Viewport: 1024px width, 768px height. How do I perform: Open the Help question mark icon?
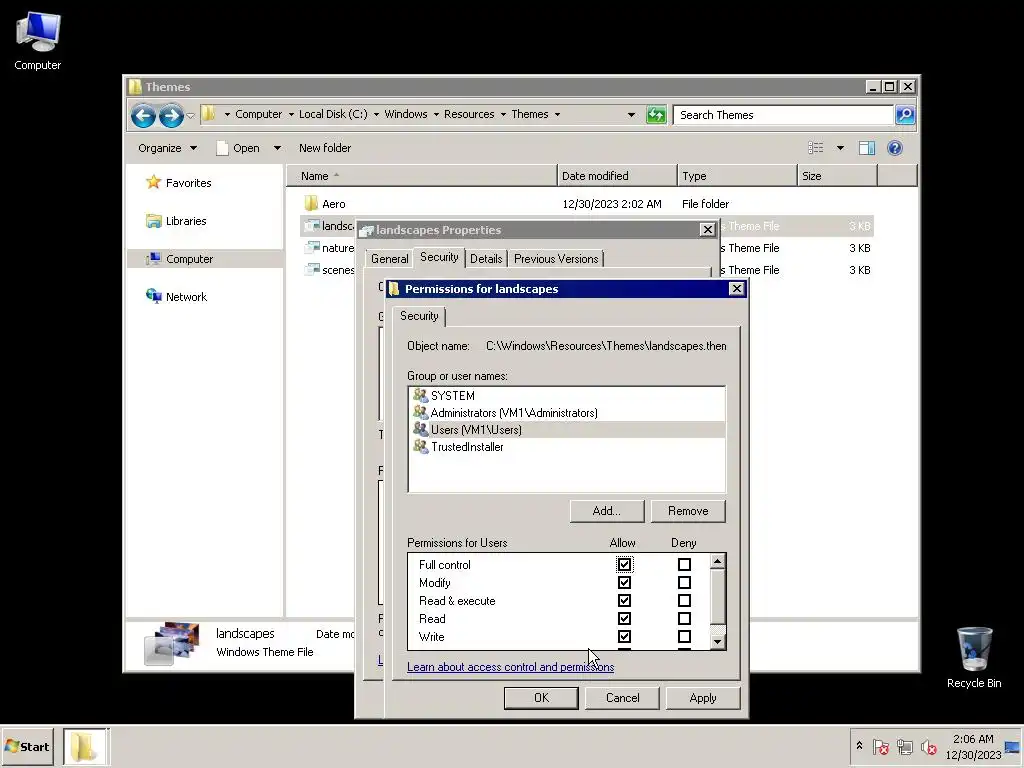[895, 148]
